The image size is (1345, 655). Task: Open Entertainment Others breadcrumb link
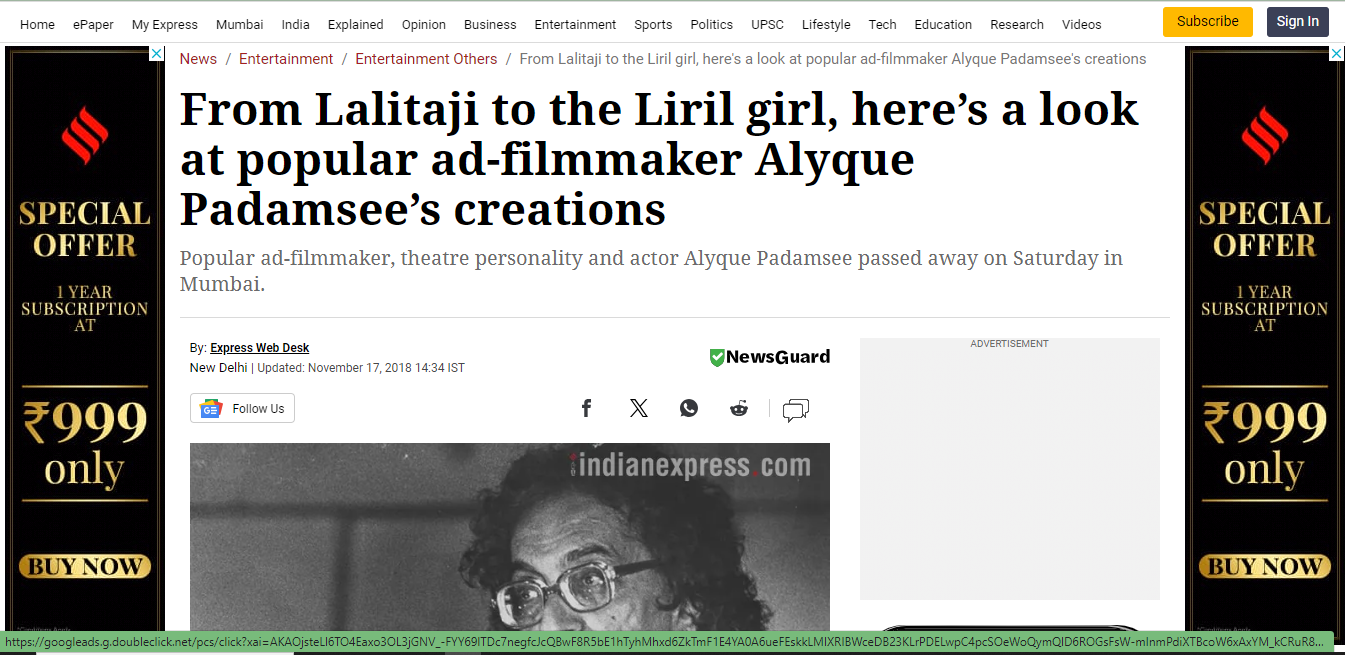(x=426, y=59)
